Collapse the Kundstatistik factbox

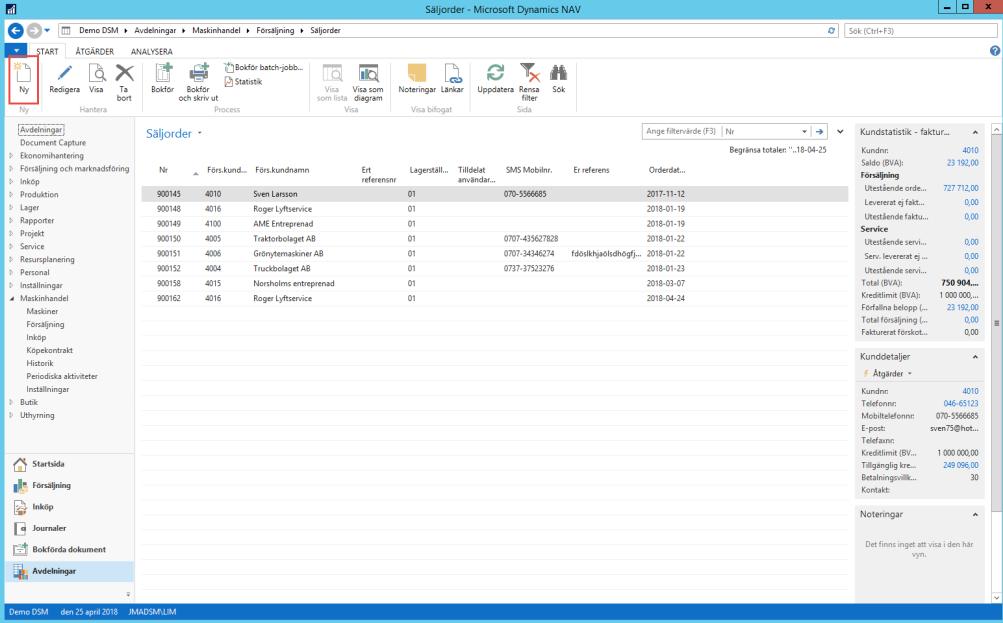(x=975, y=132)
